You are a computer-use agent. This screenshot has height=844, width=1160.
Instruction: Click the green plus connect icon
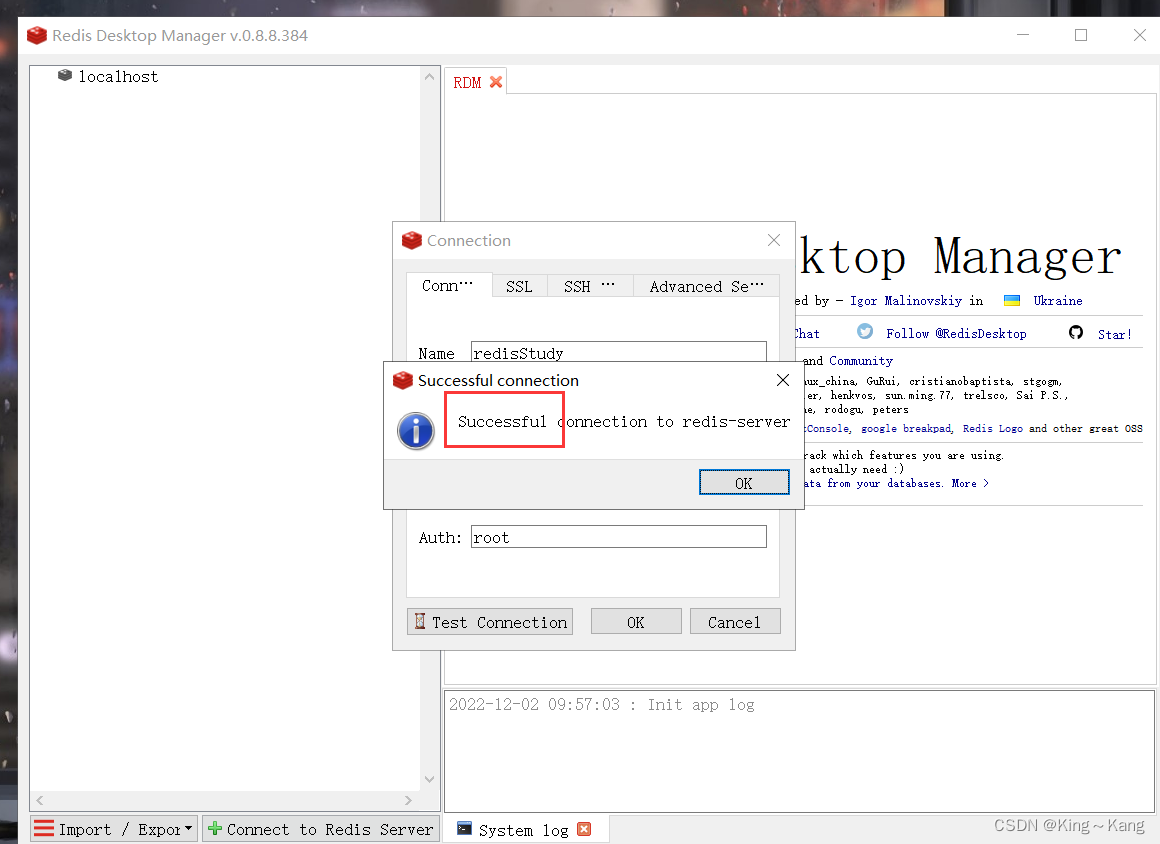click(215, 828)
